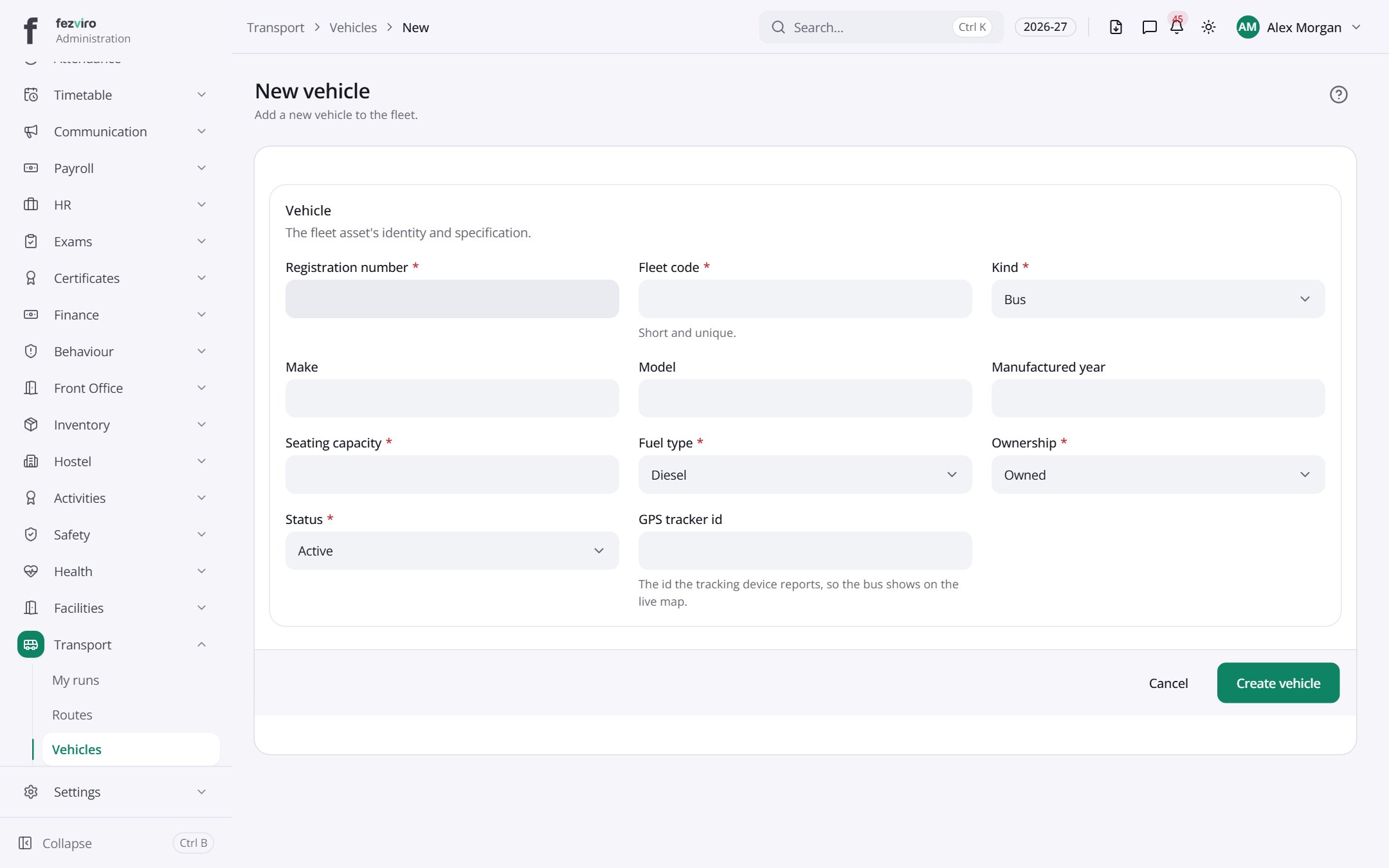Click the Hostel building icon
1389x868 pixels.
[31, 461]
